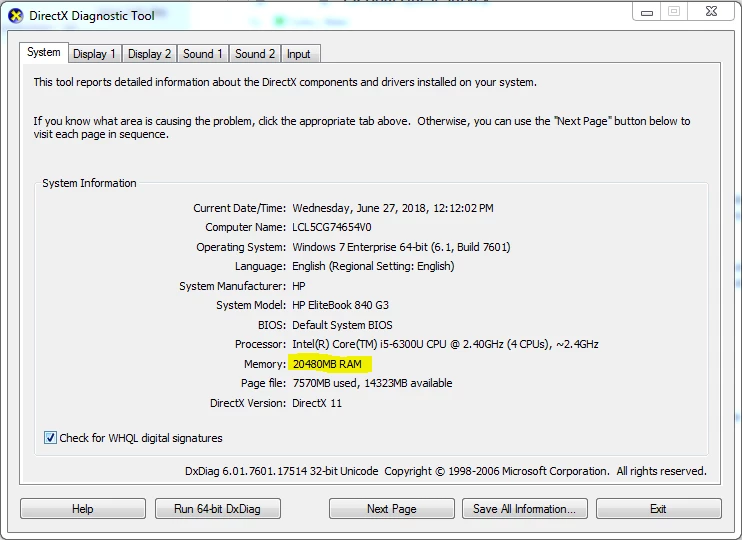
Task: Click the DirectX 11 version value
Action: pos(317,403)
